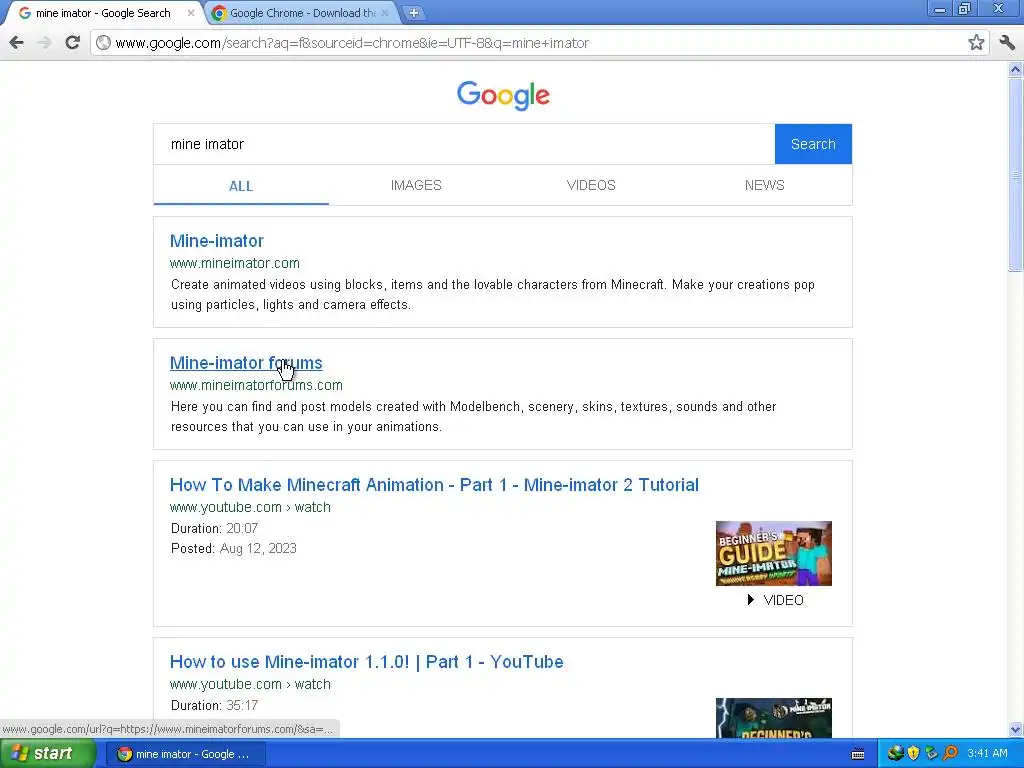Close the mine imator Google Search tab
This screenshot has width=1024, height=768.
coord(191,13)
